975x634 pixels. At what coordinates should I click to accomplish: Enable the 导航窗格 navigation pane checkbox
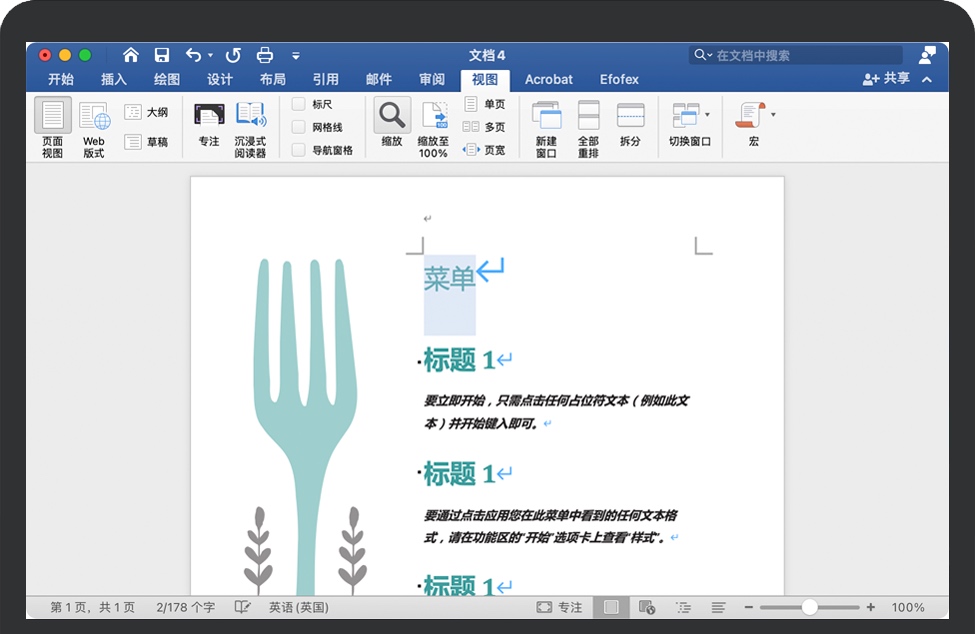299,150
